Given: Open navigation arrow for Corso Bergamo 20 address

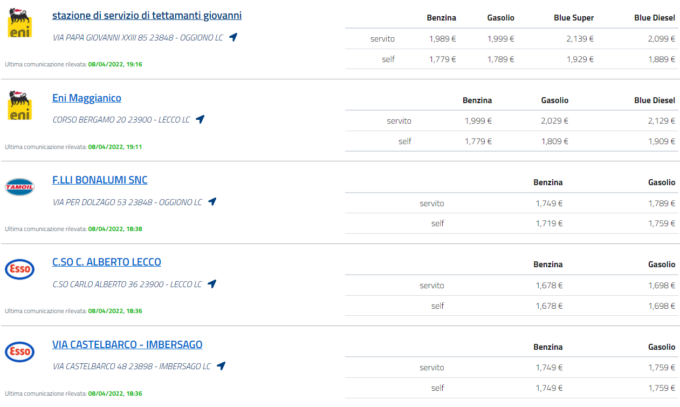Looking at the screenshot, I should tap(200, 119).
